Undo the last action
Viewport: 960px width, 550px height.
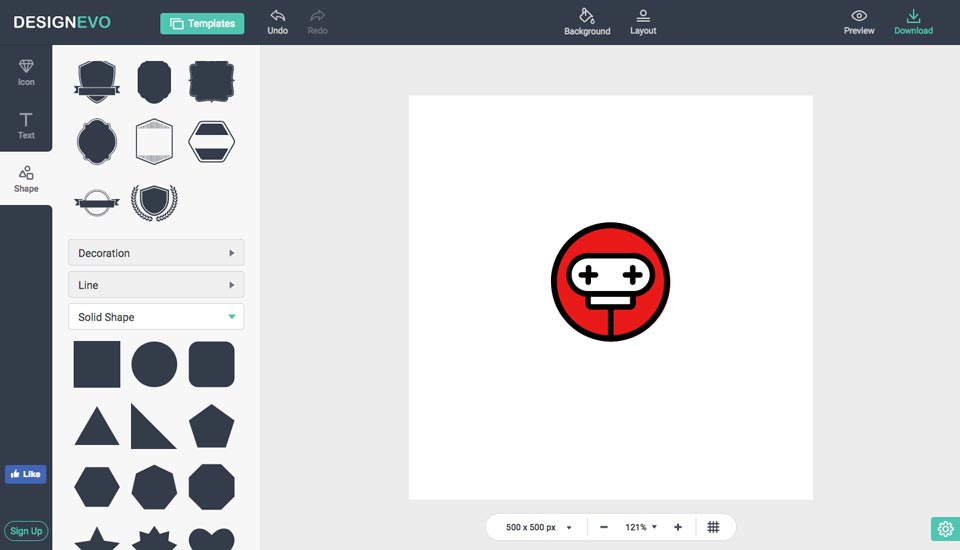277,22
